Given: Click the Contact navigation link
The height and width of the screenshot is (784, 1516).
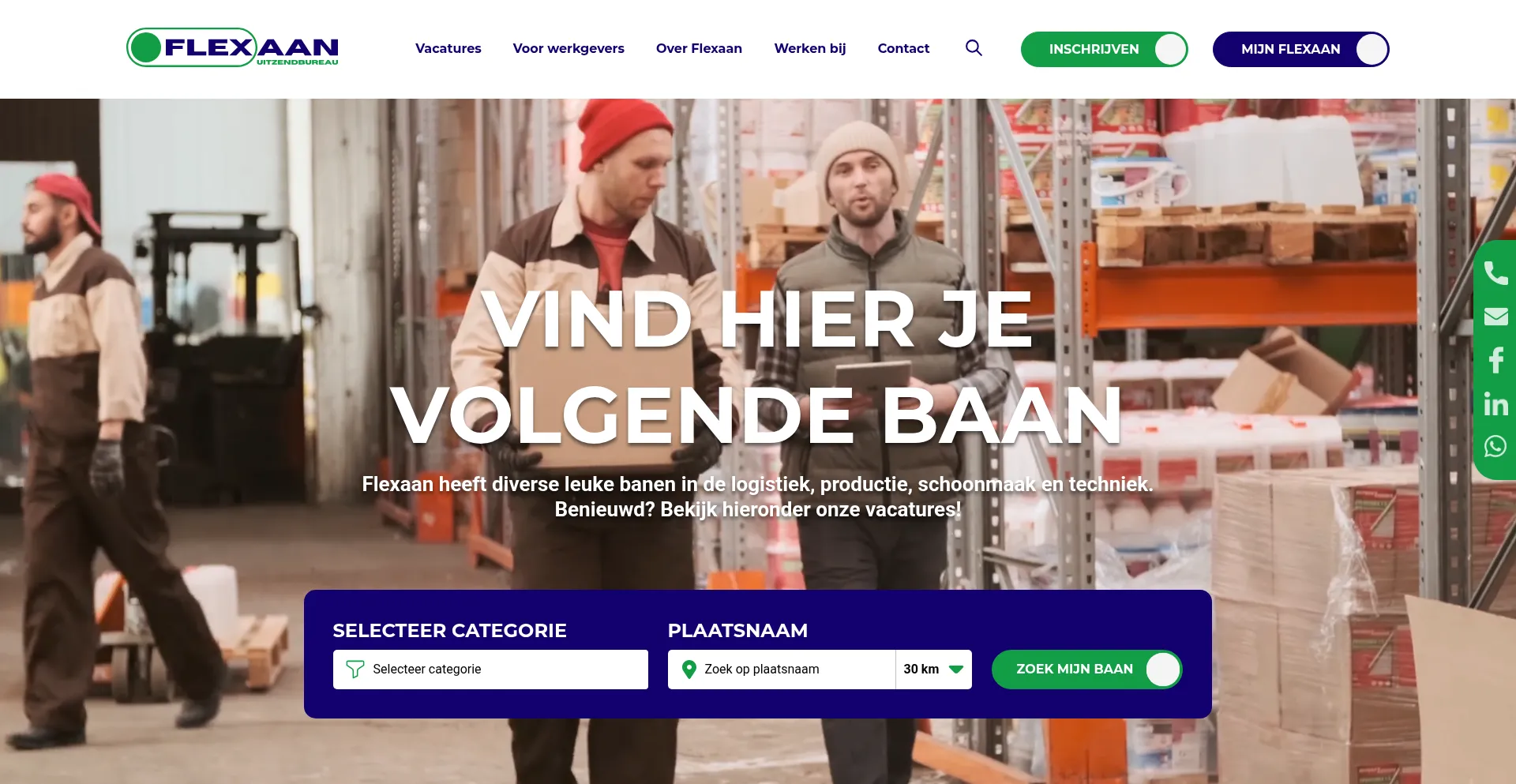Looking at the screenshot, I should 903,48.
